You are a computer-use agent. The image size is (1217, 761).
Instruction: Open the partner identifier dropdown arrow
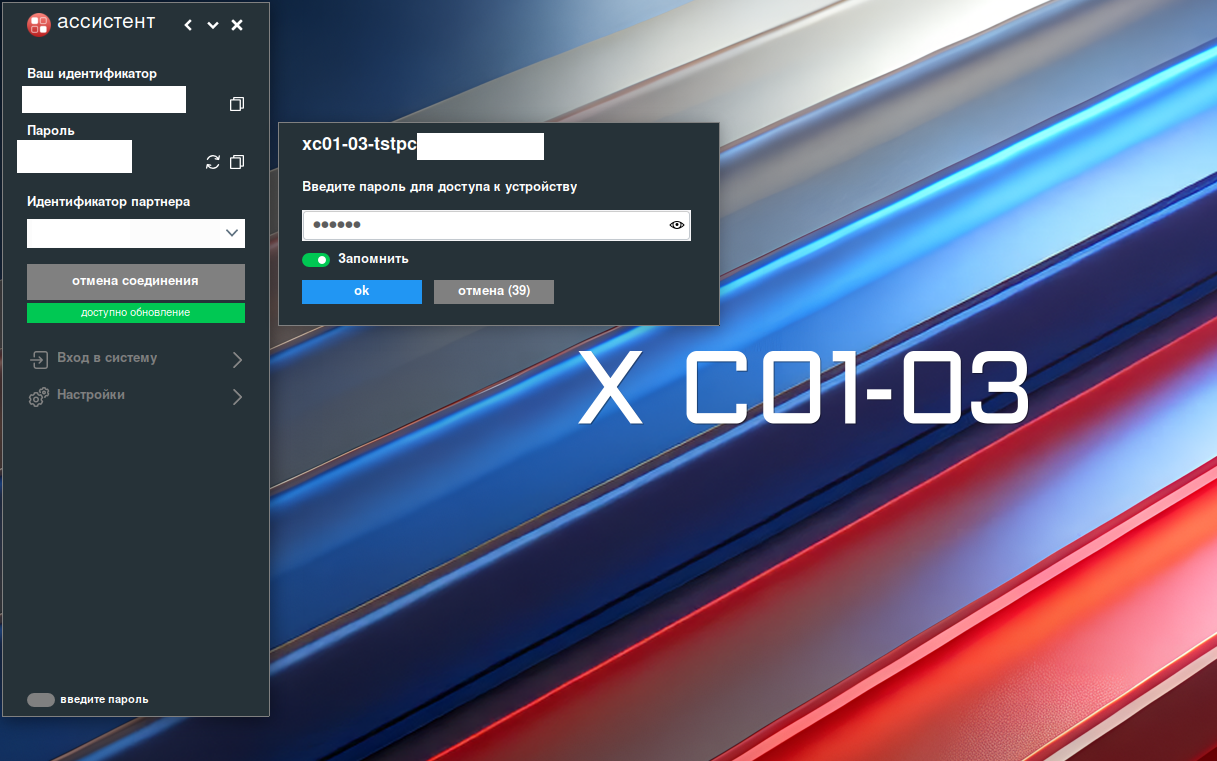pos(232,233)
